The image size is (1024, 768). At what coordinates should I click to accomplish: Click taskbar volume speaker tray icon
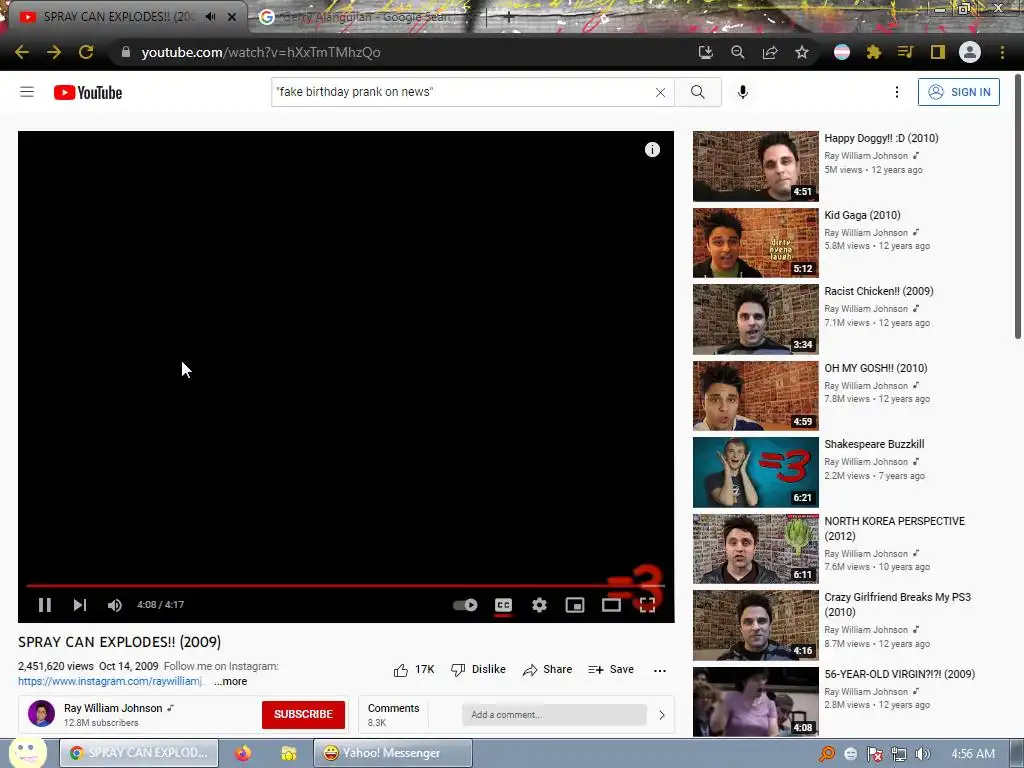[x=922, y=754]
